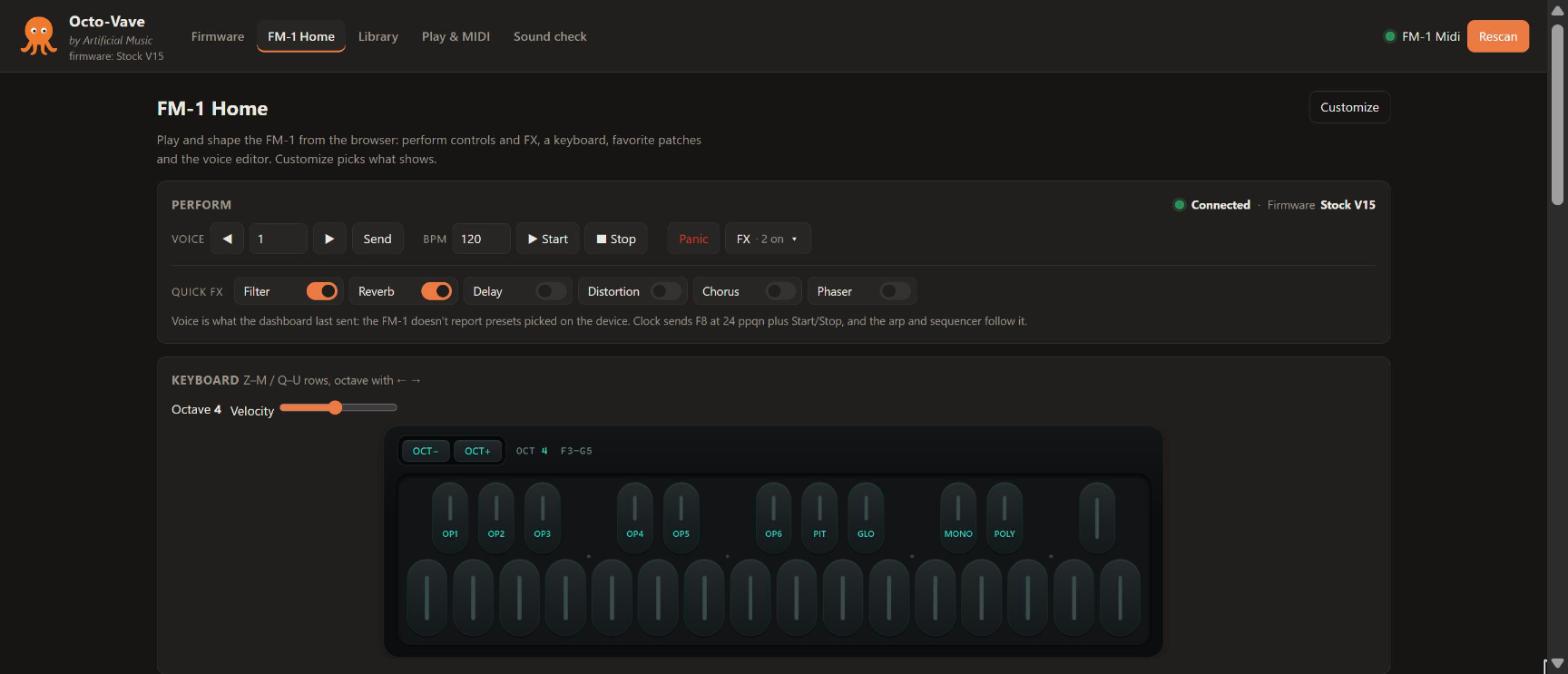Turn on the Phaser quick FX
1568x674 pixels.
895,291
